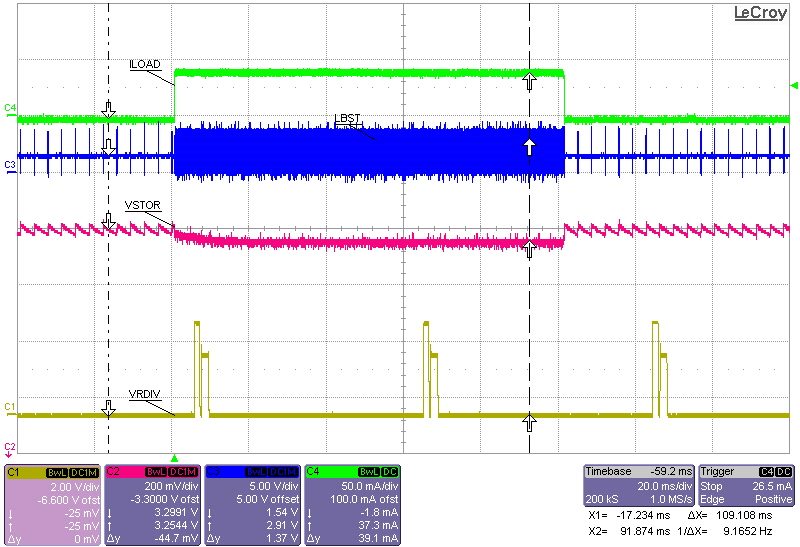800x547 pixels.
Task: Select the left dash-dot X1 cursor line
Action: tap(108, 300)
